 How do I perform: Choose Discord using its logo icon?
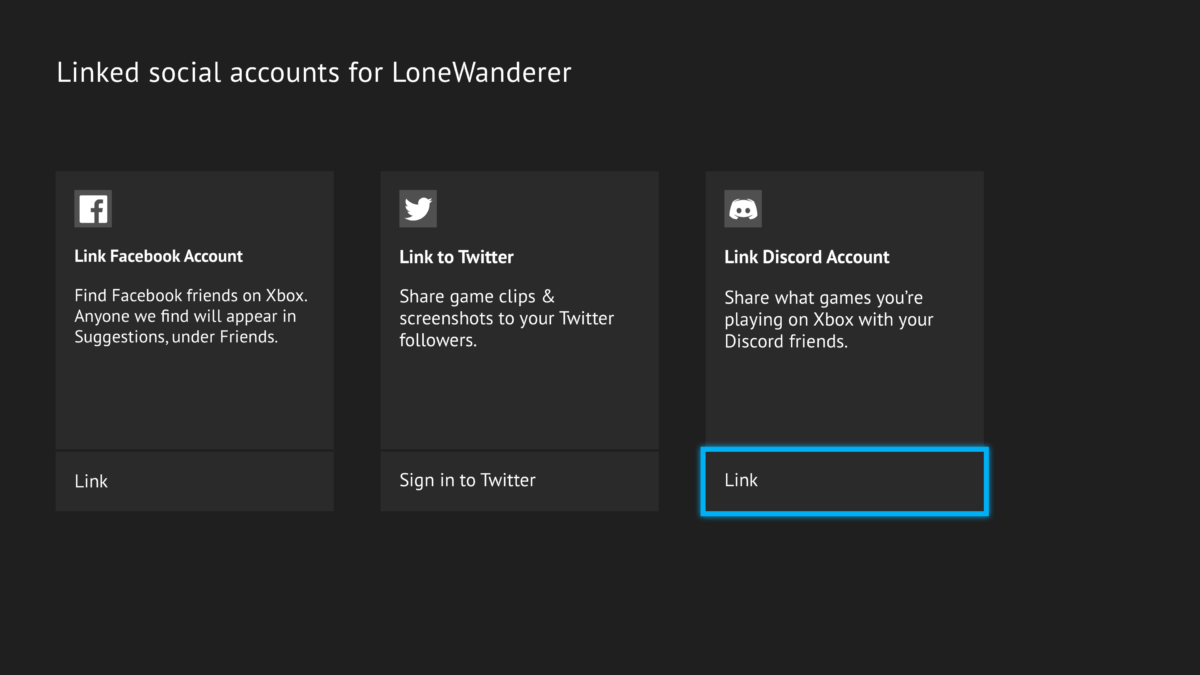(x=742, y=208)
